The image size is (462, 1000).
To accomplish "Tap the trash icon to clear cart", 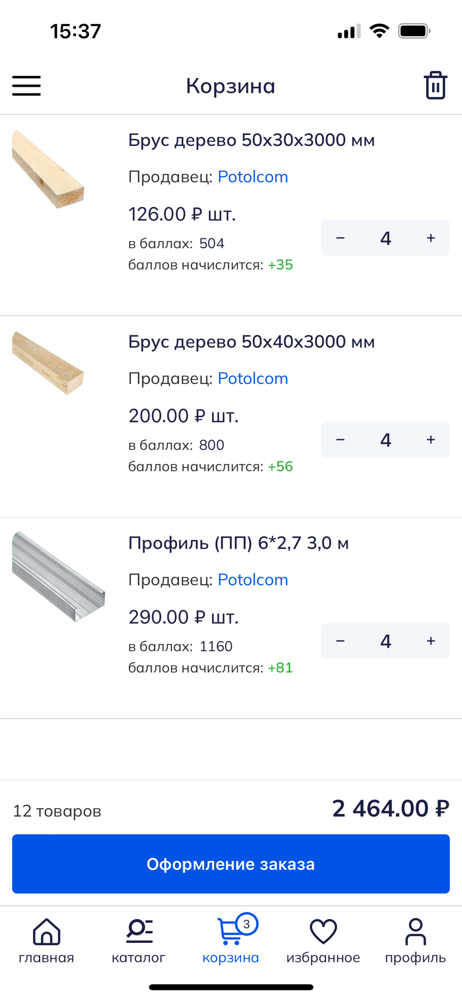I will click(435, 85).
